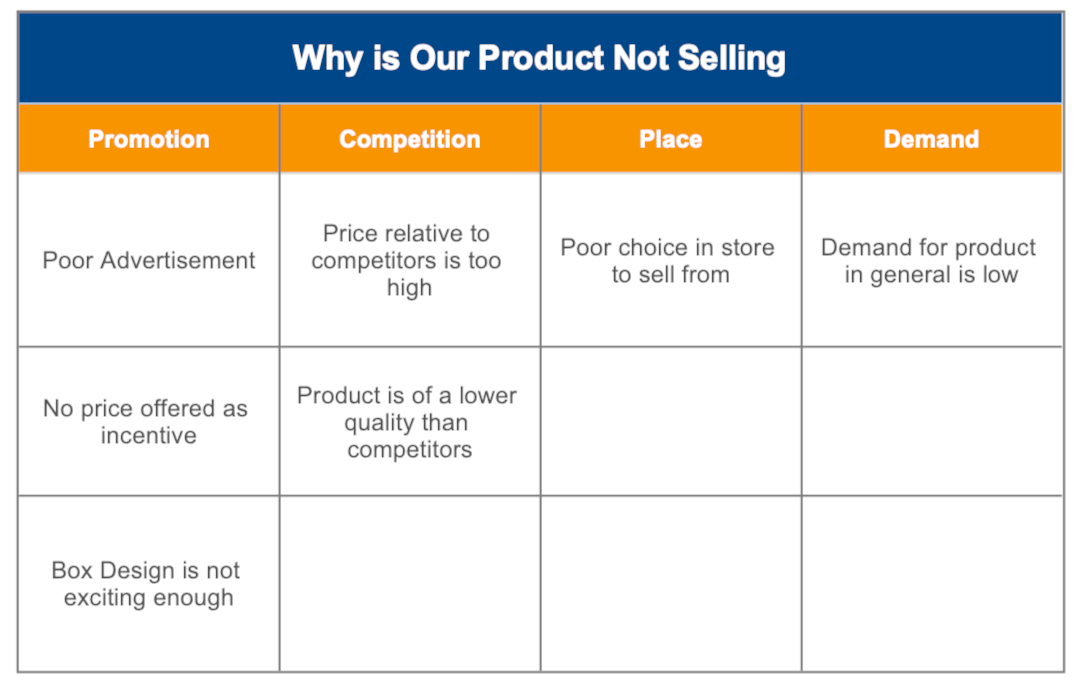This screenshot has height=686, width=1080.
Task: Click empty Demand cell below 'Demand for product'
Action: pyautogui.click(x=931, y=422)
